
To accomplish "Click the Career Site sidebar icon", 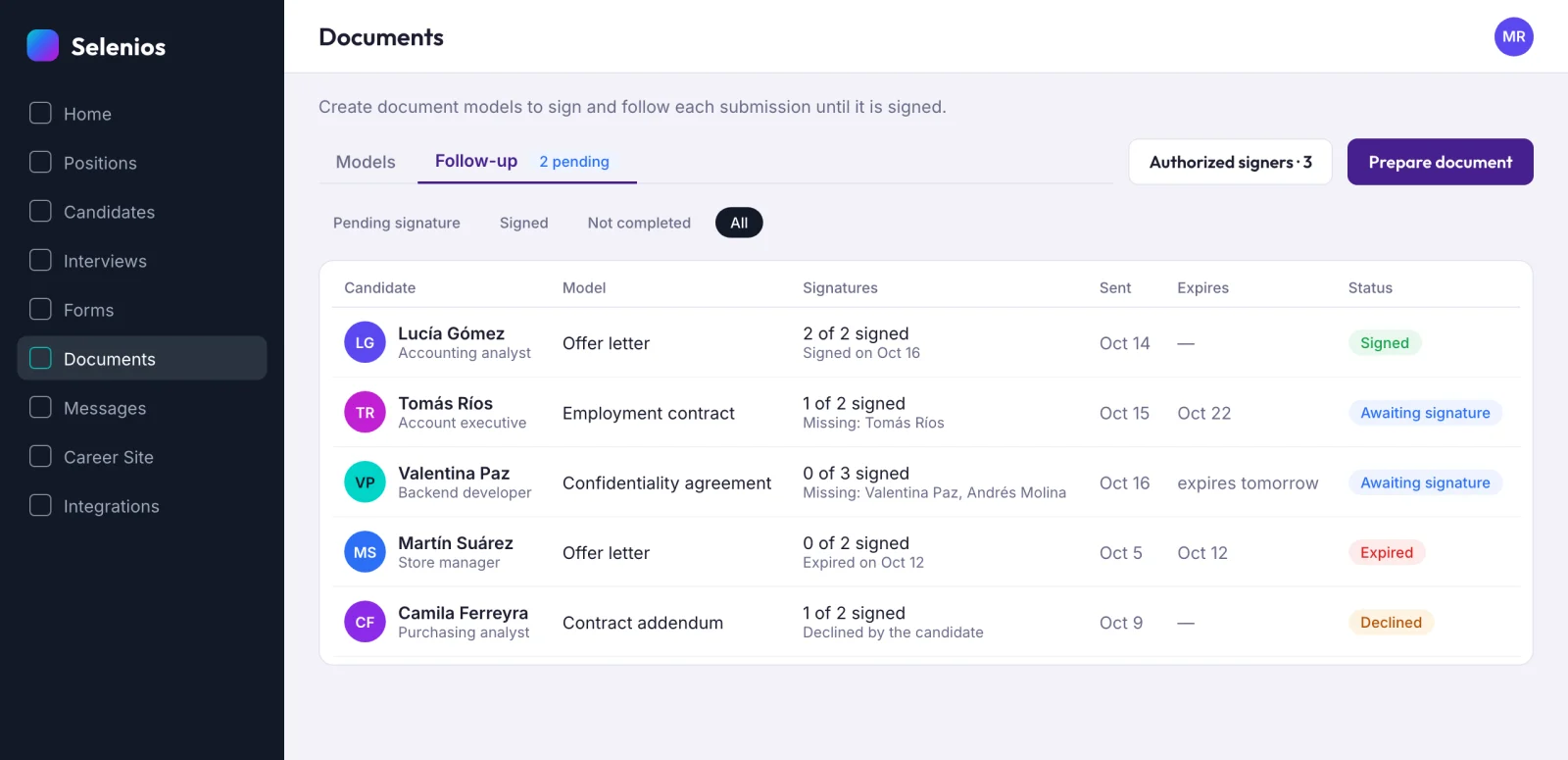I will (x=40, y=456).
